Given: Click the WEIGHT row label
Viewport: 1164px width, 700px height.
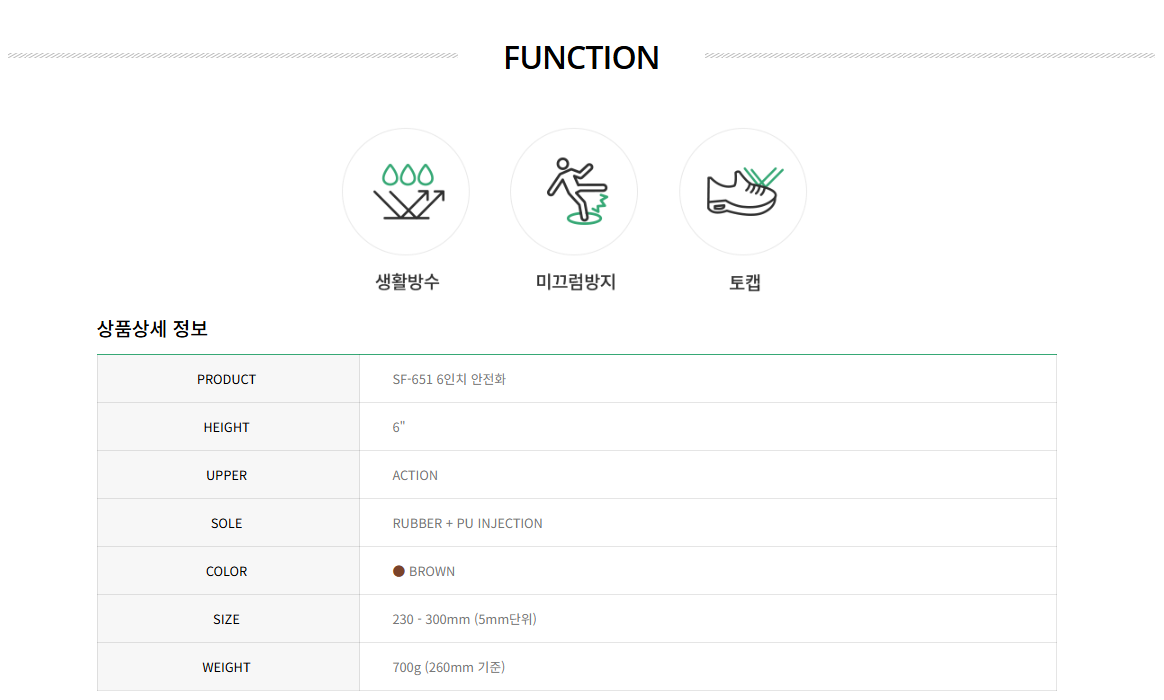Looking at the screenshot, I should [x=226, y=668].
